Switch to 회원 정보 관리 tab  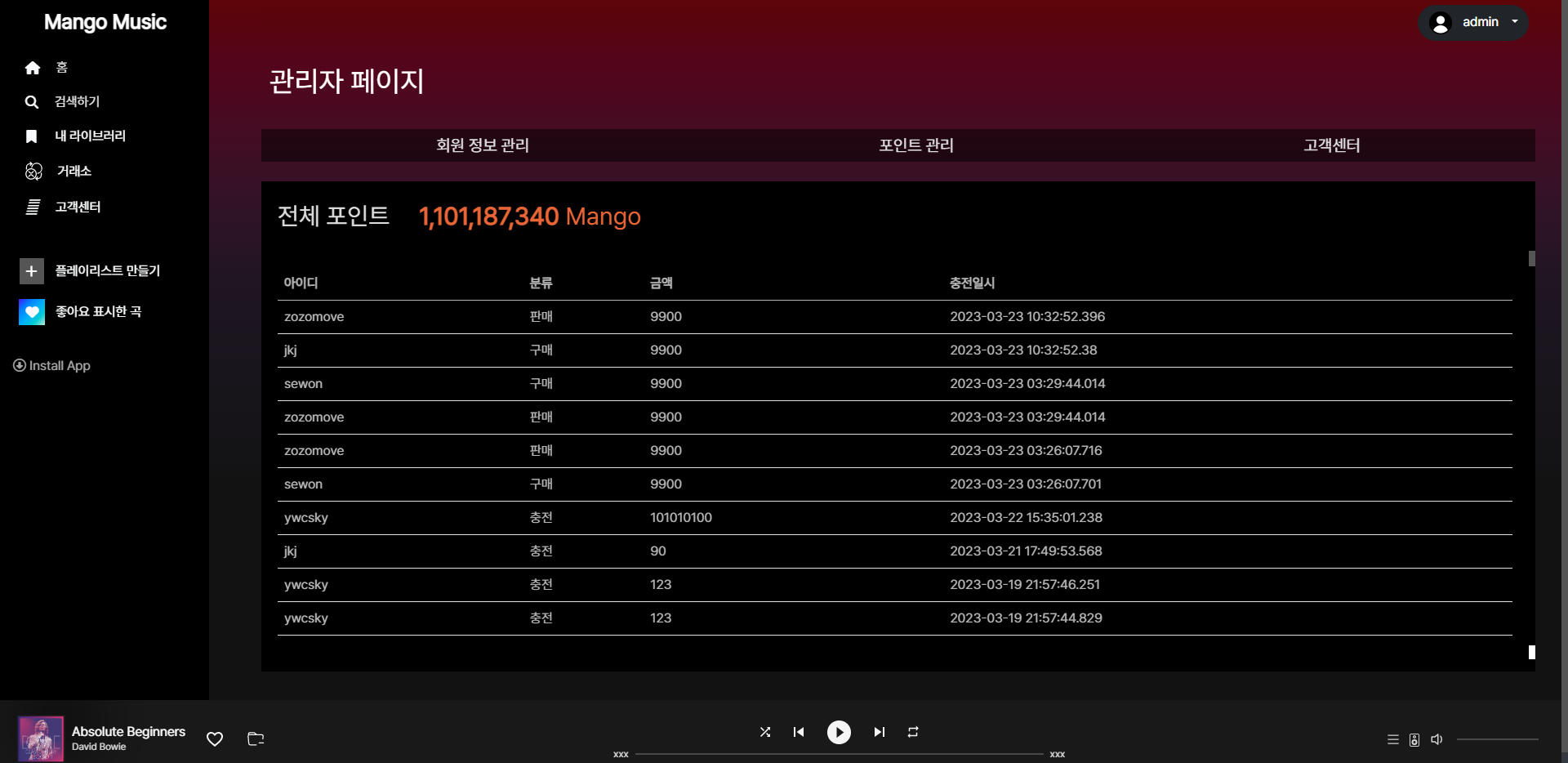(x=483, y=145)
